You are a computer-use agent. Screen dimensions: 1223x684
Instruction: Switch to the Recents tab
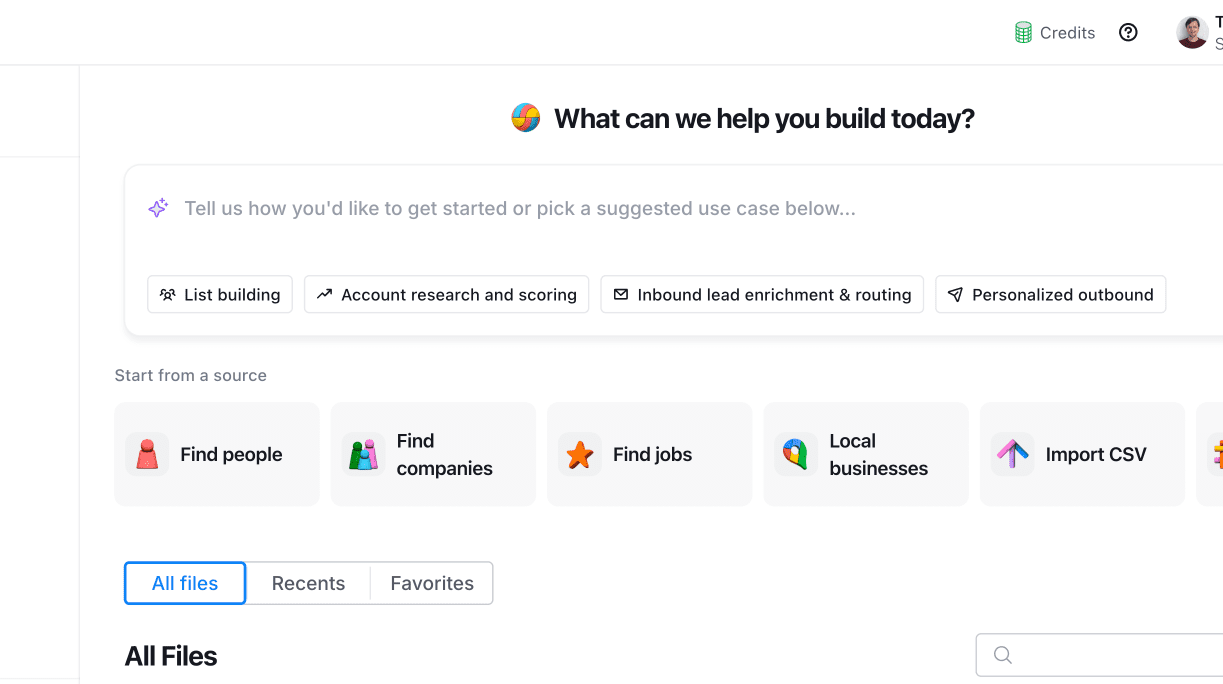coord(308,583)
